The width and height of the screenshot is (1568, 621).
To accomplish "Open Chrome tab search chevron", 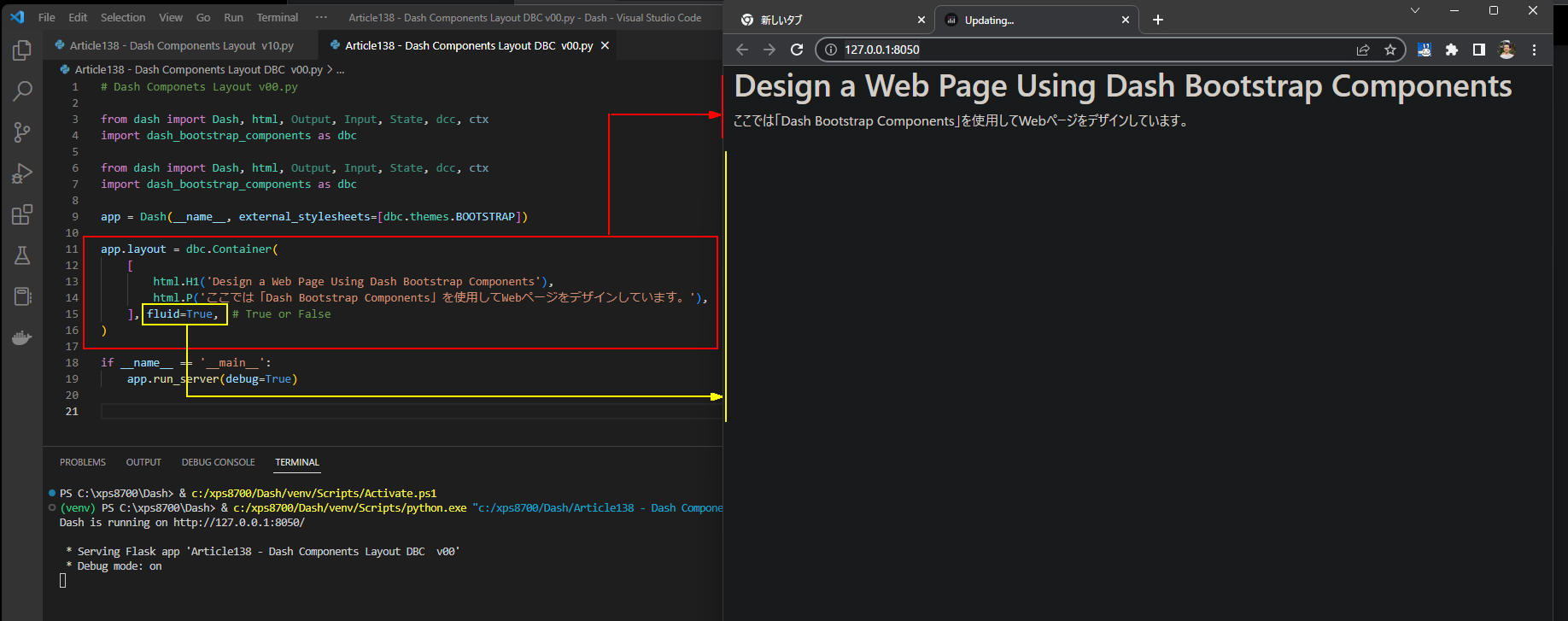I will [1415, 10].
